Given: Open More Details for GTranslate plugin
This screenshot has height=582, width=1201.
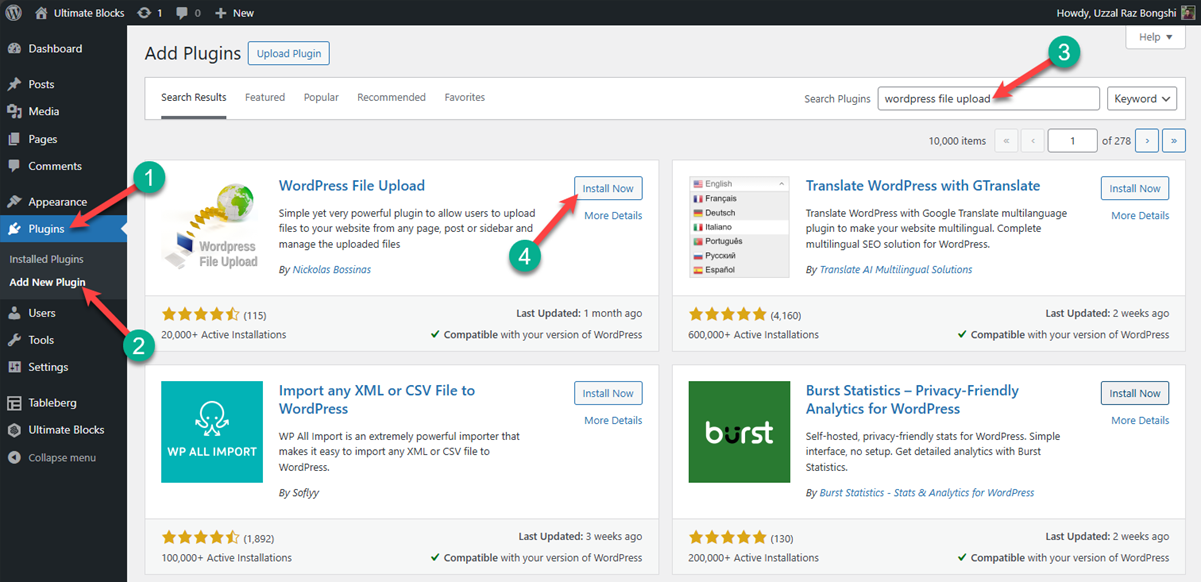Looking at the screenshot, I should [x=1140, y=216].
